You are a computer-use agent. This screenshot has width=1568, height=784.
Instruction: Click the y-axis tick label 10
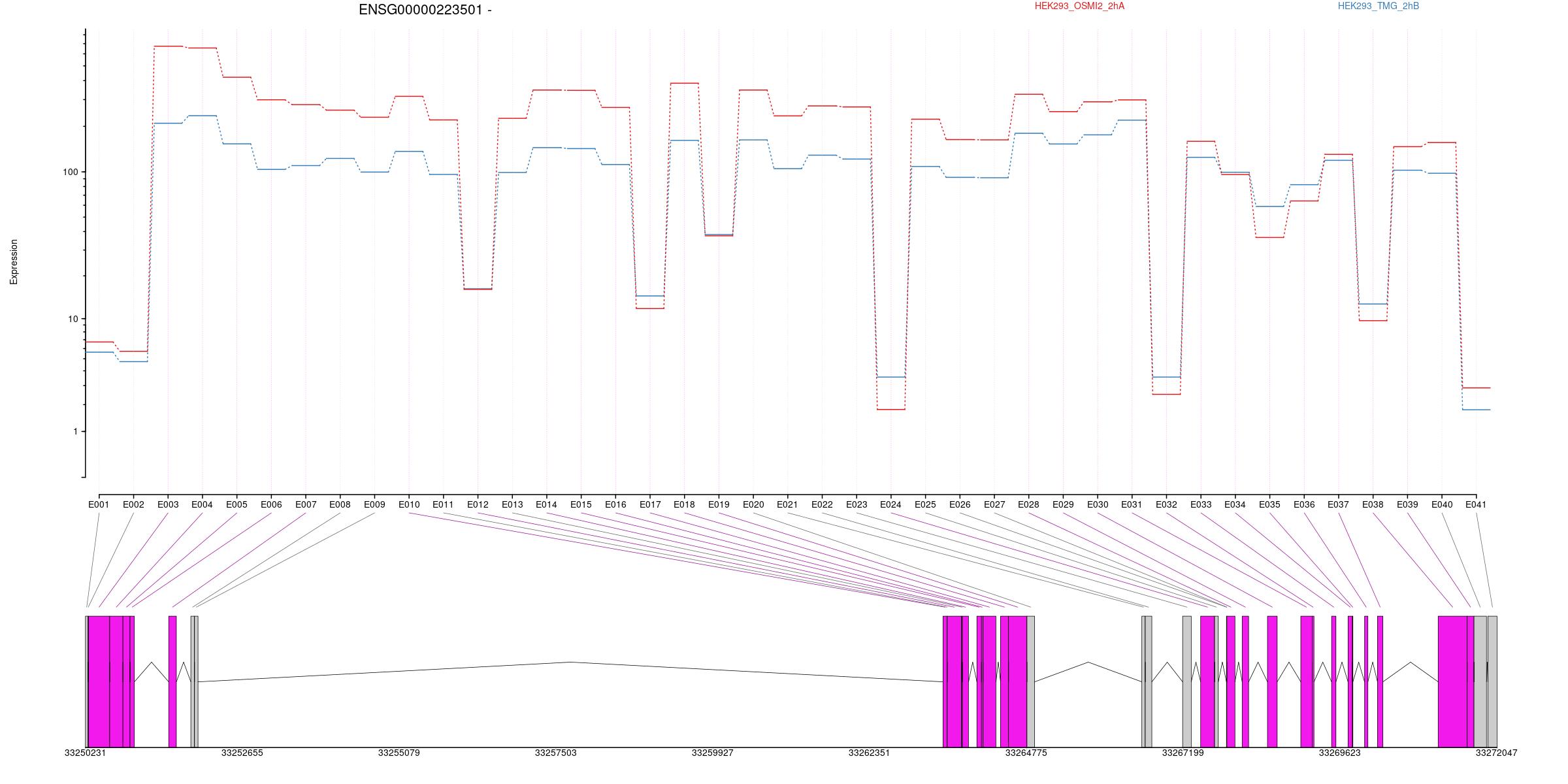pyautogui.click(x=73, y=319)
